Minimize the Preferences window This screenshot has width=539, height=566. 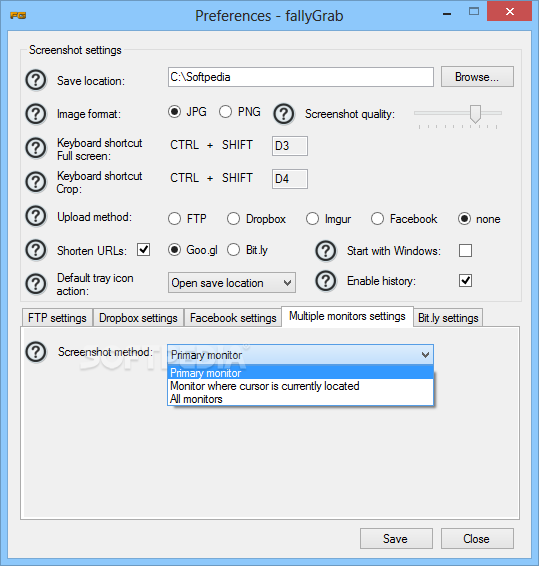pos(447,13)
